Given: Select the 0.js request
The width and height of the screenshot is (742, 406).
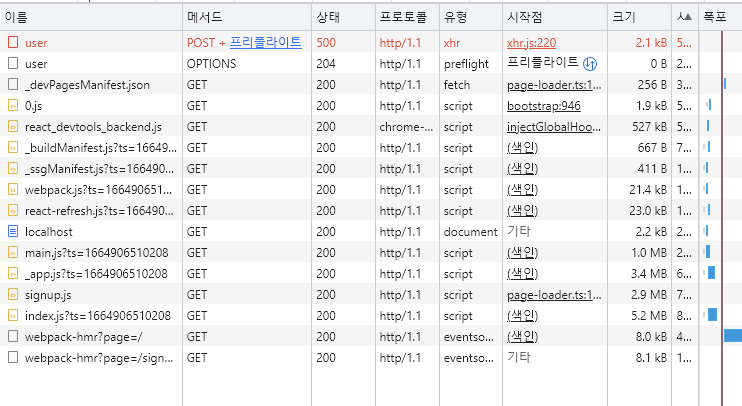Looking at the screenshot, I should click(34, 106).
